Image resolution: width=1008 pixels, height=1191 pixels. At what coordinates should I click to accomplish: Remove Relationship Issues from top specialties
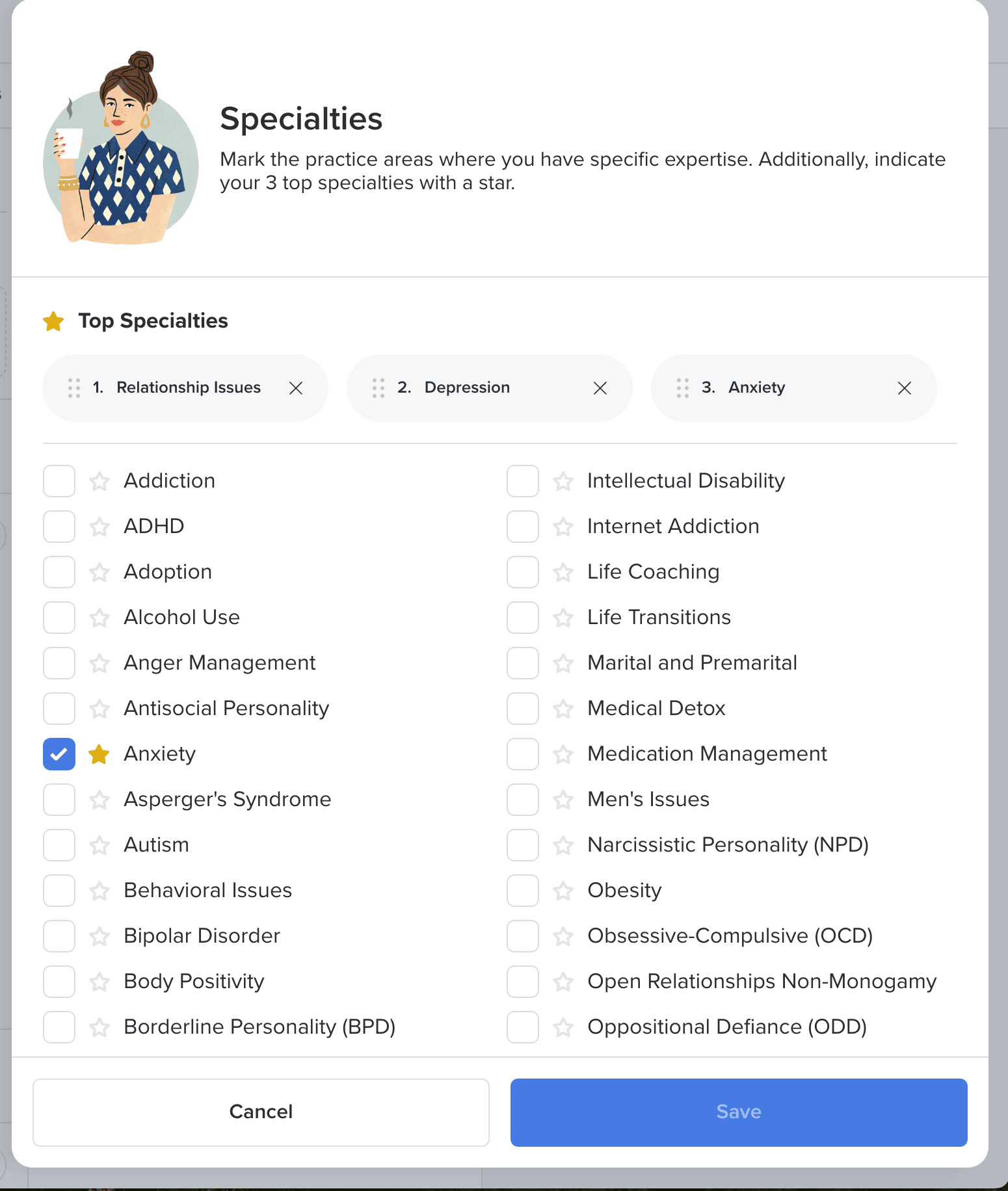coord(296,388)
